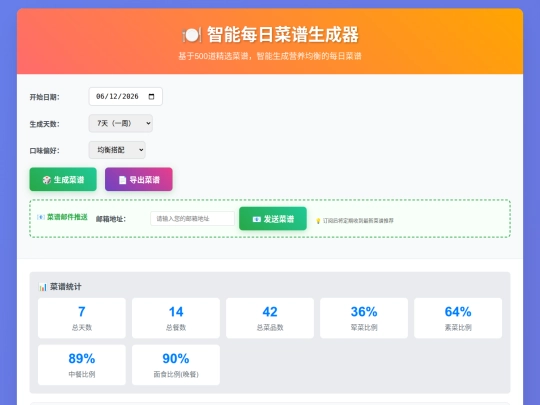Click the 面食比例(晚餐) 90% card
Image resolution: width=540 pixels, height=405 pixels.
(176, 365)
